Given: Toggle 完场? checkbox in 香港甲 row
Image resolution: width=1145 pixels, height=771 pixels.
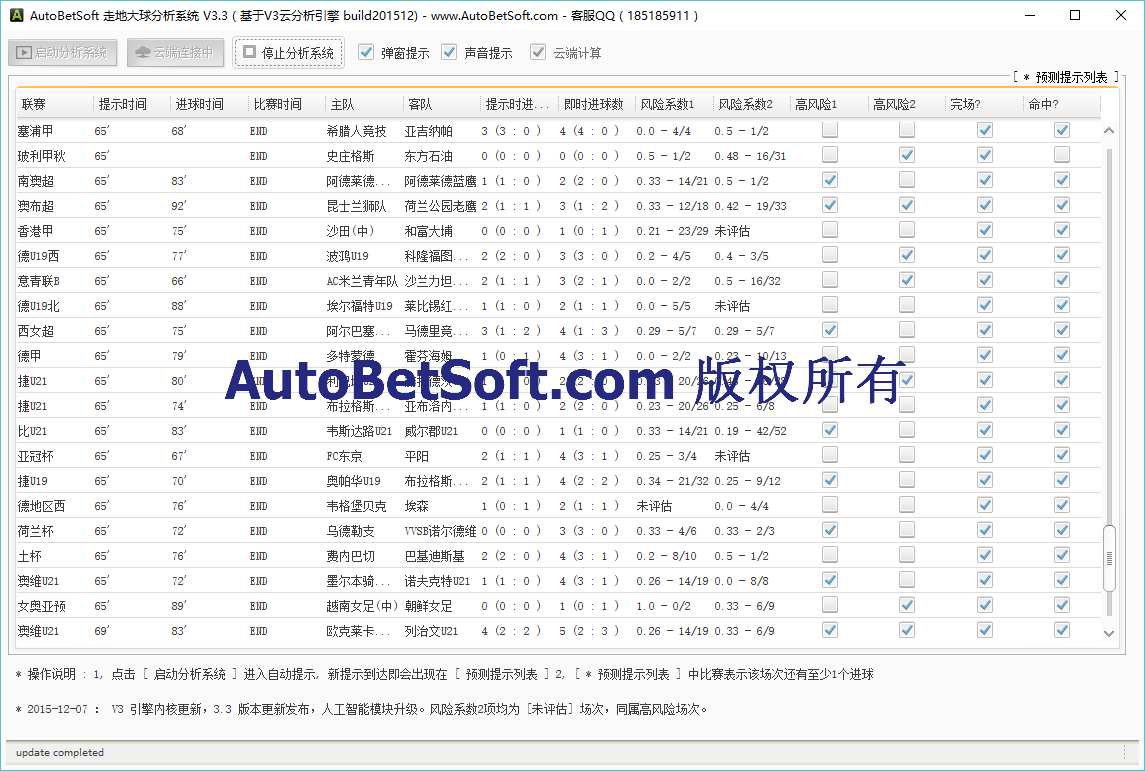Looking at the screenshot, I should coord(984,230).
